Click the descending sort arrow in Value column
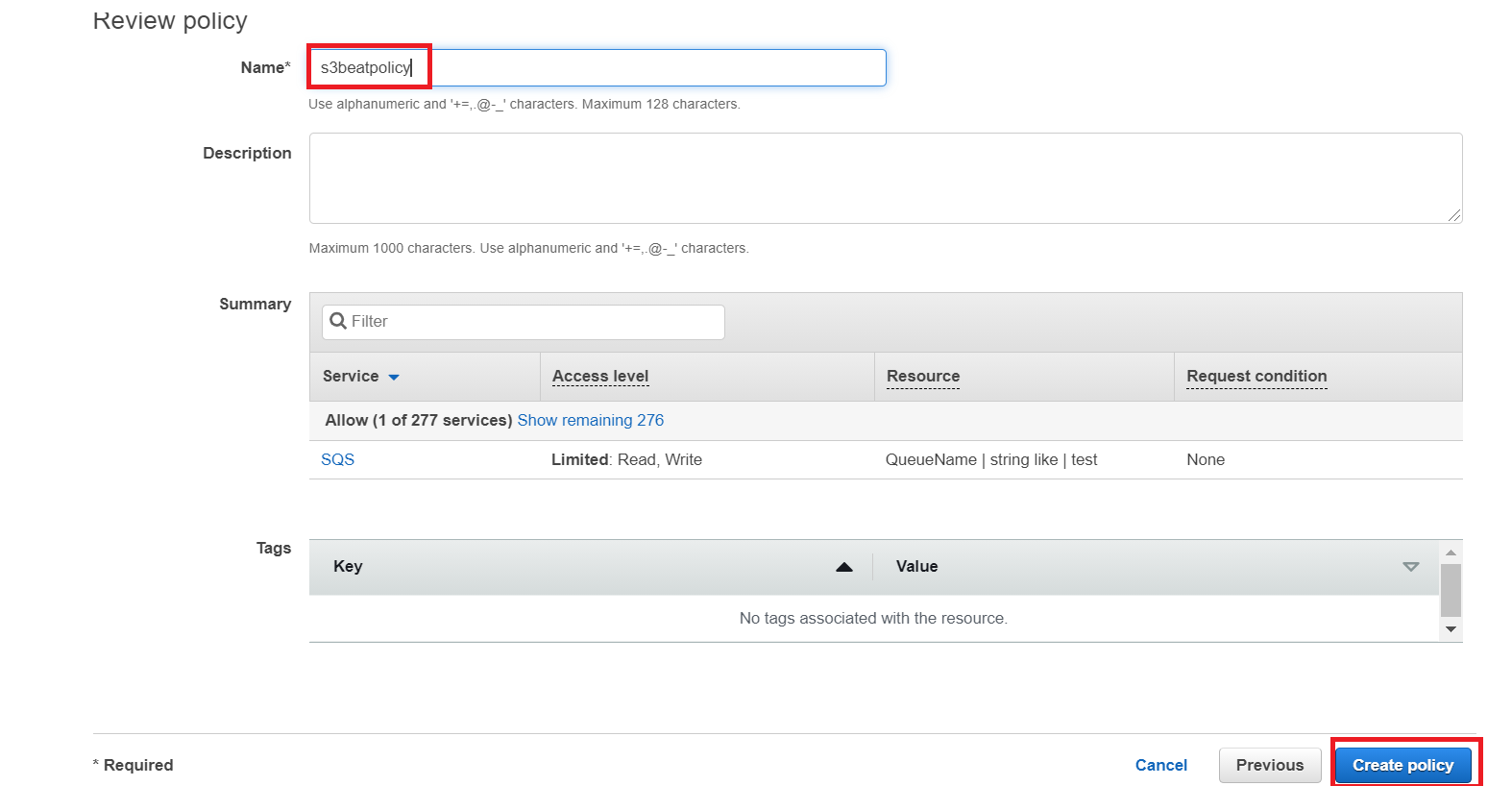1512x786 pixels. click(1410, 567)
